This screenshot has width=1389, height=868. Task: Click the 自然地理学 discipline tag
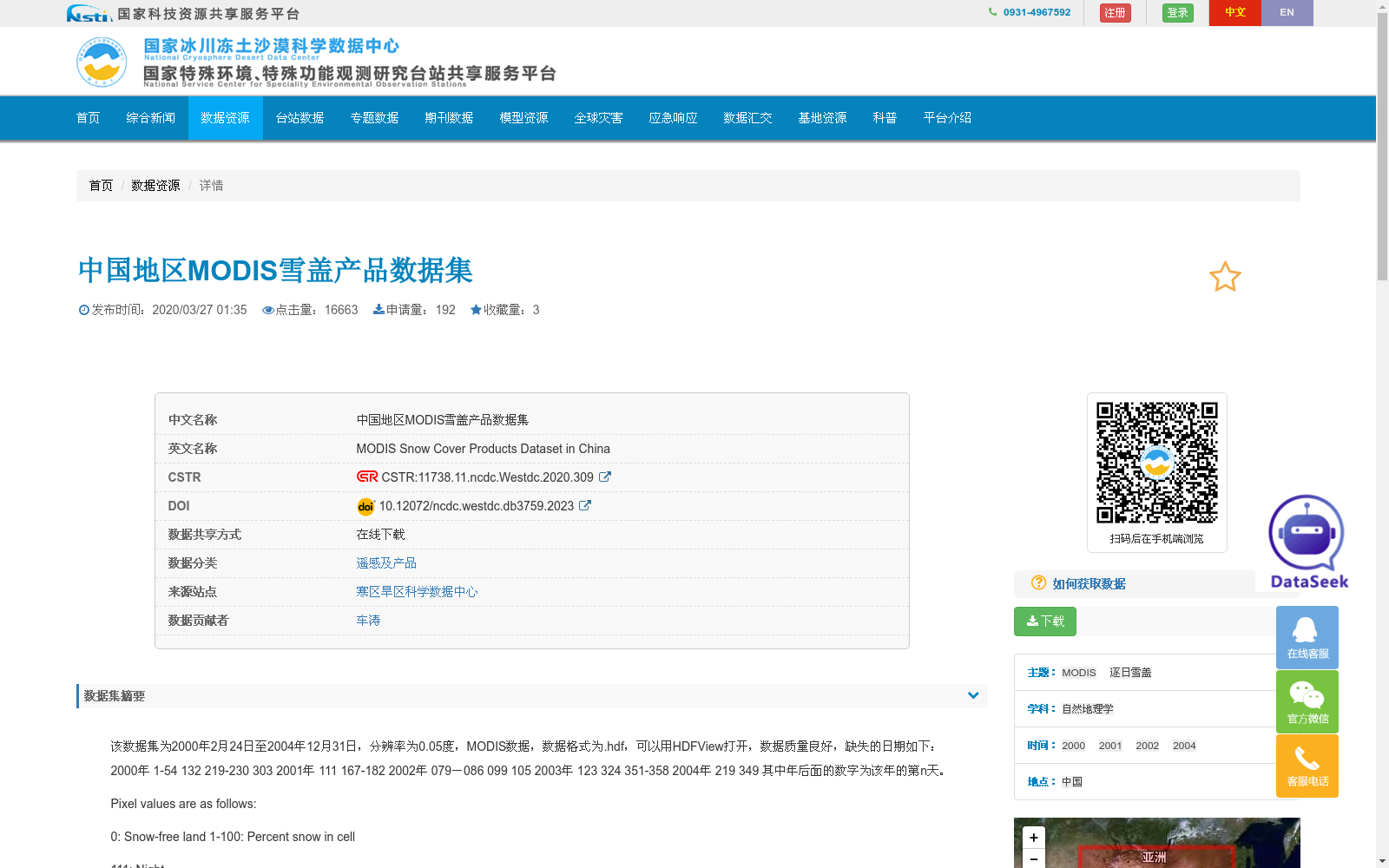pos(1087,709)
